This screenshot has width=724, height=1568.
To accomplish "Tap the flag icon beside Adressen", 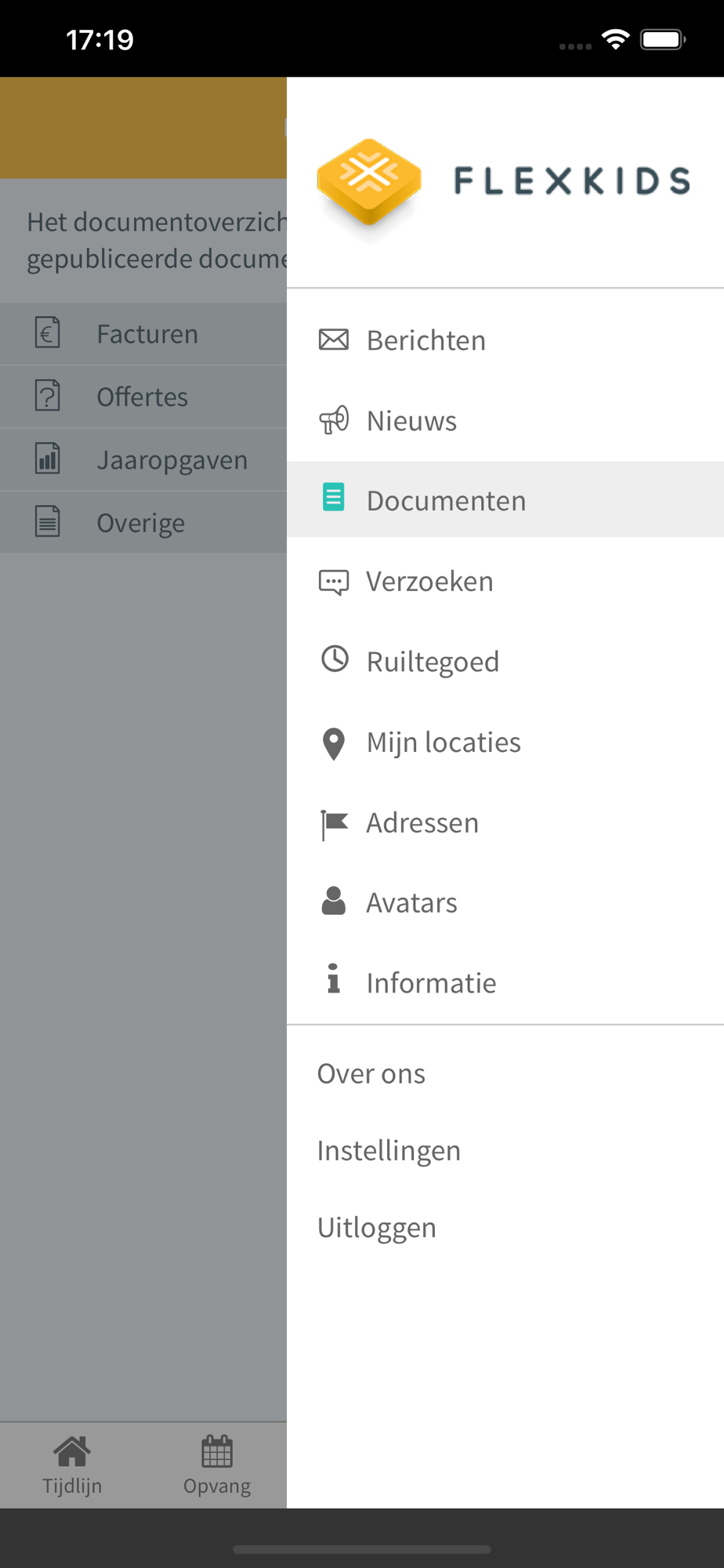I will point(335,825).
